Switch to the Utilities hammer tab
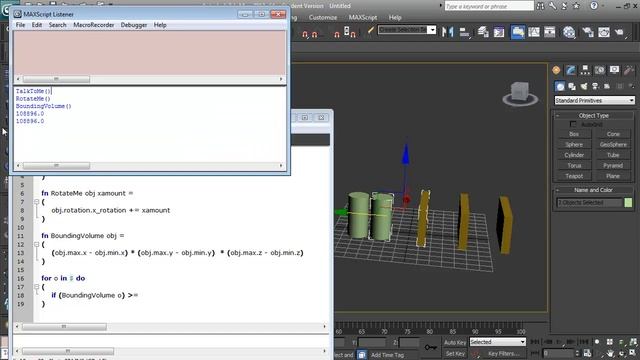The height and width of the screenshot is (360, 640). 629,70
